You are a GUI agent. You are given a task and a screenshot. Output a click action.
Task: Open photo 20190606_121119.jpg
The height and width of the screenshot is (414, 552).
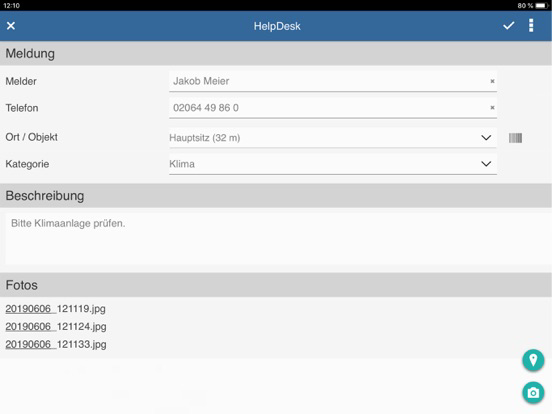click(56, 309)
